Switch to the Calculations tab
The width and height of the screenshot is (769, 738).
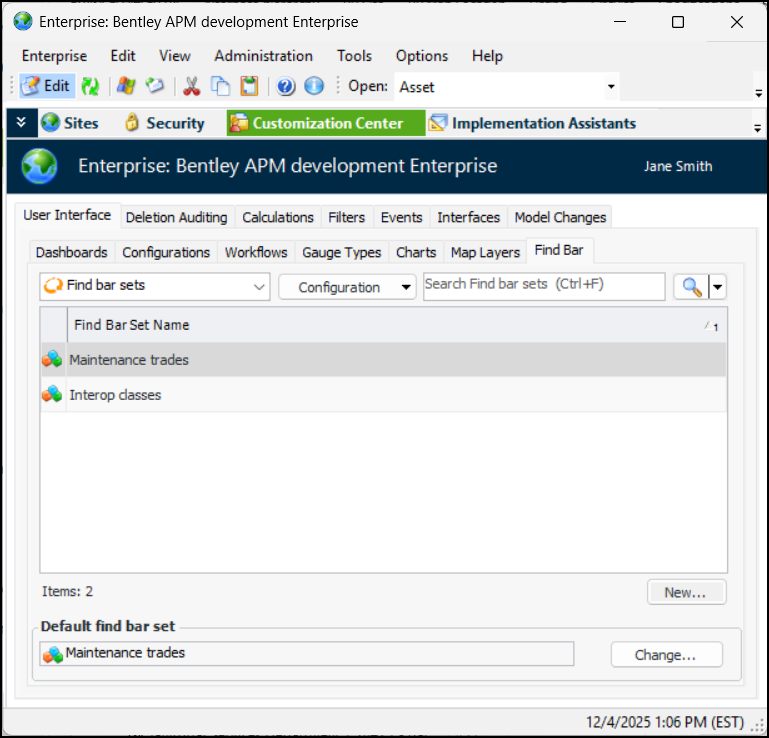278,217
